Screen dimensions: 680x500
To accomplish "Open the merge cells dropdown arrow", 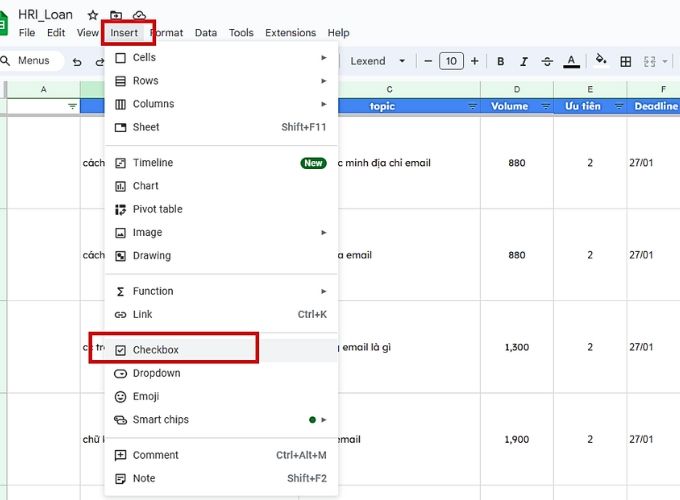I will [665, 62].
